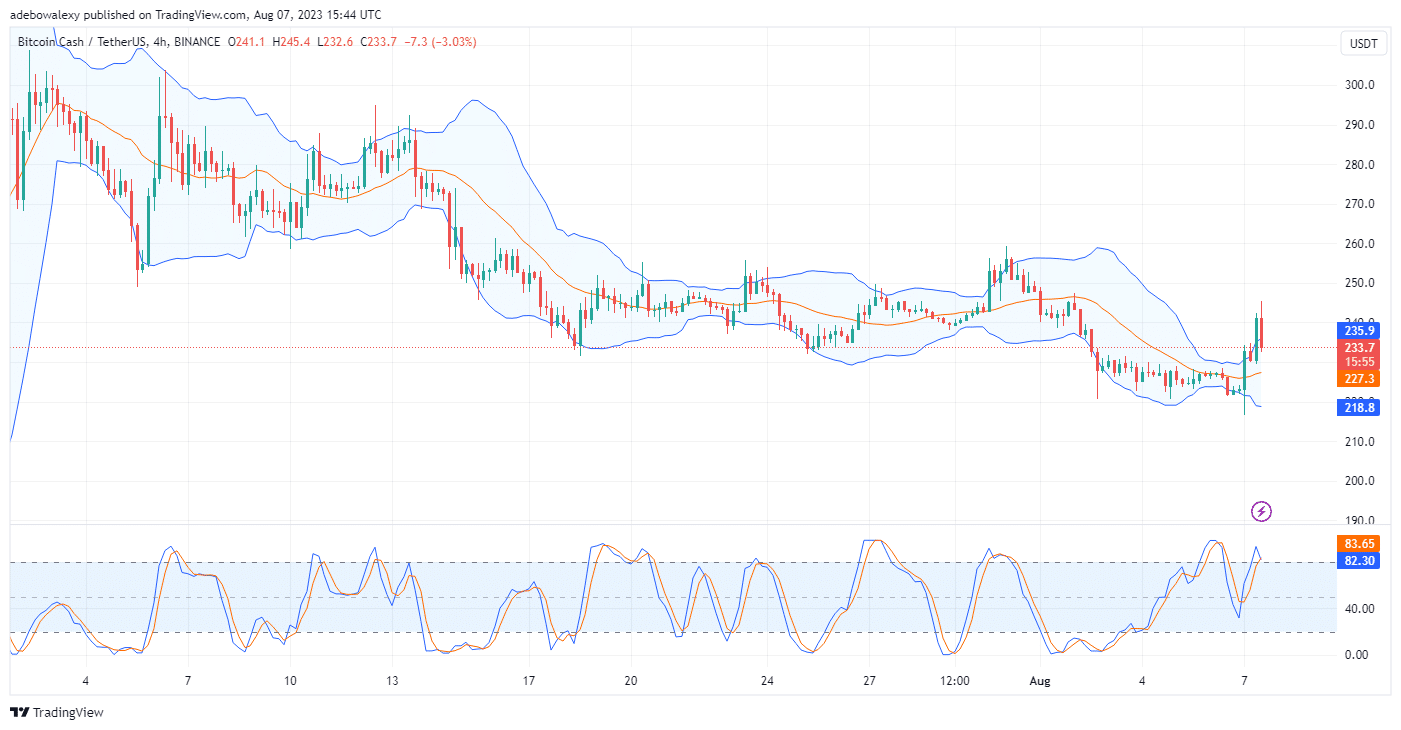Click the Aug date label on time axis
Screen dimensions: 1401x730
[x=1041, y=680]
